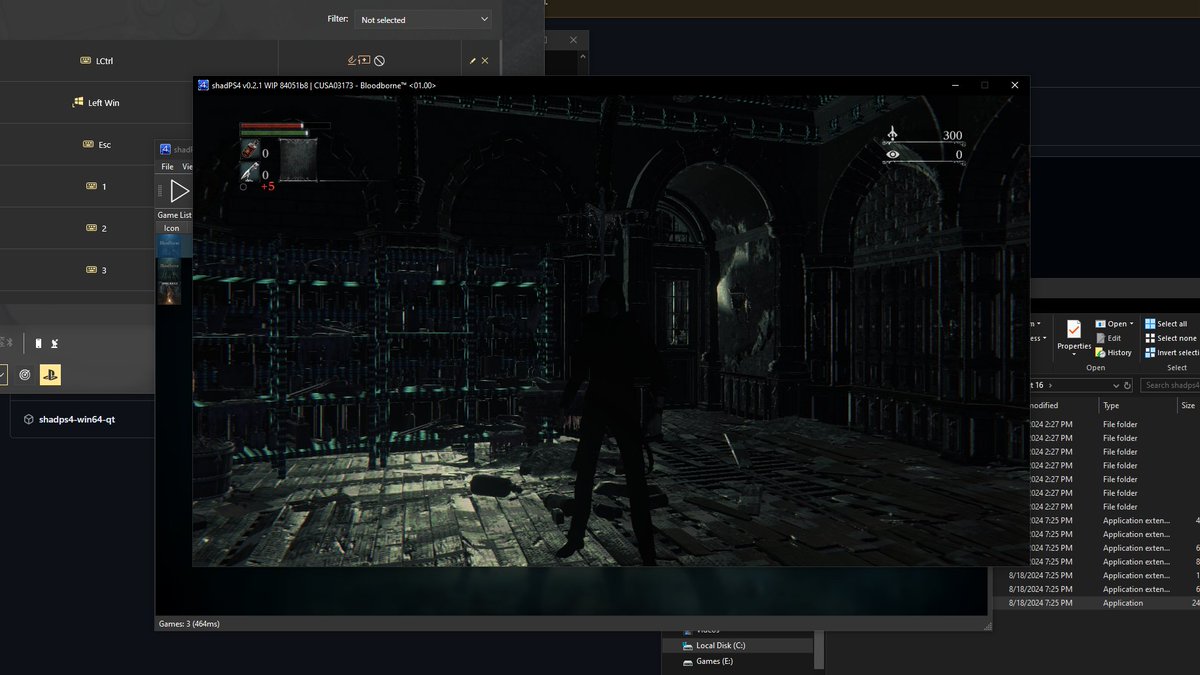The height and width of the screenshot is (675, 1200).
Task: Click Select none in Explorer ribbon
Action: pos(1170,338)
